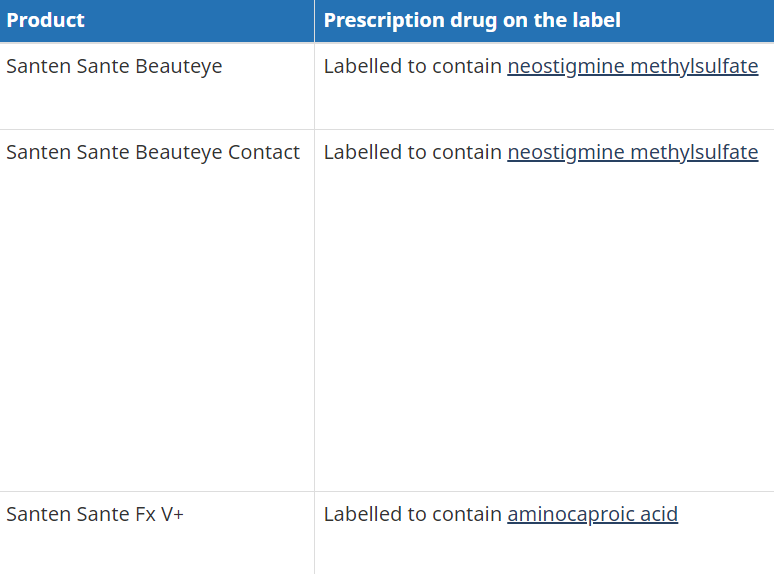Open neostigmine methylsulfate link in Beauteye row

[x=632, y=67]
